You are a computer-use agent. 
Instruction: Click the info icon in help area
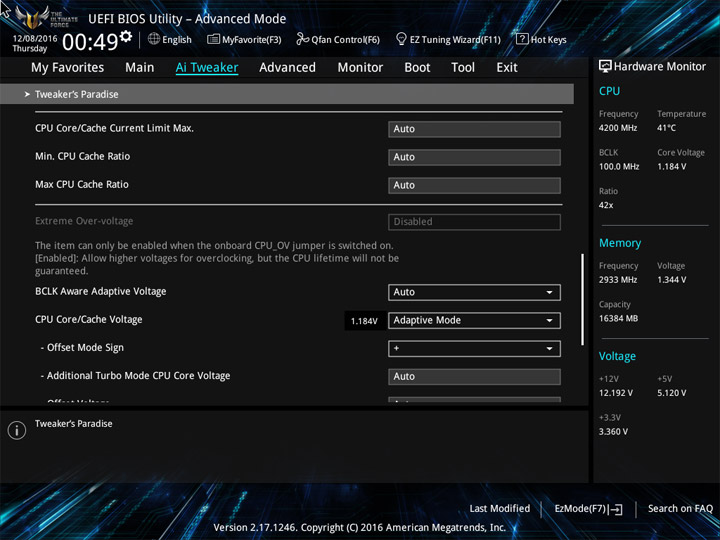coord(17,430)
